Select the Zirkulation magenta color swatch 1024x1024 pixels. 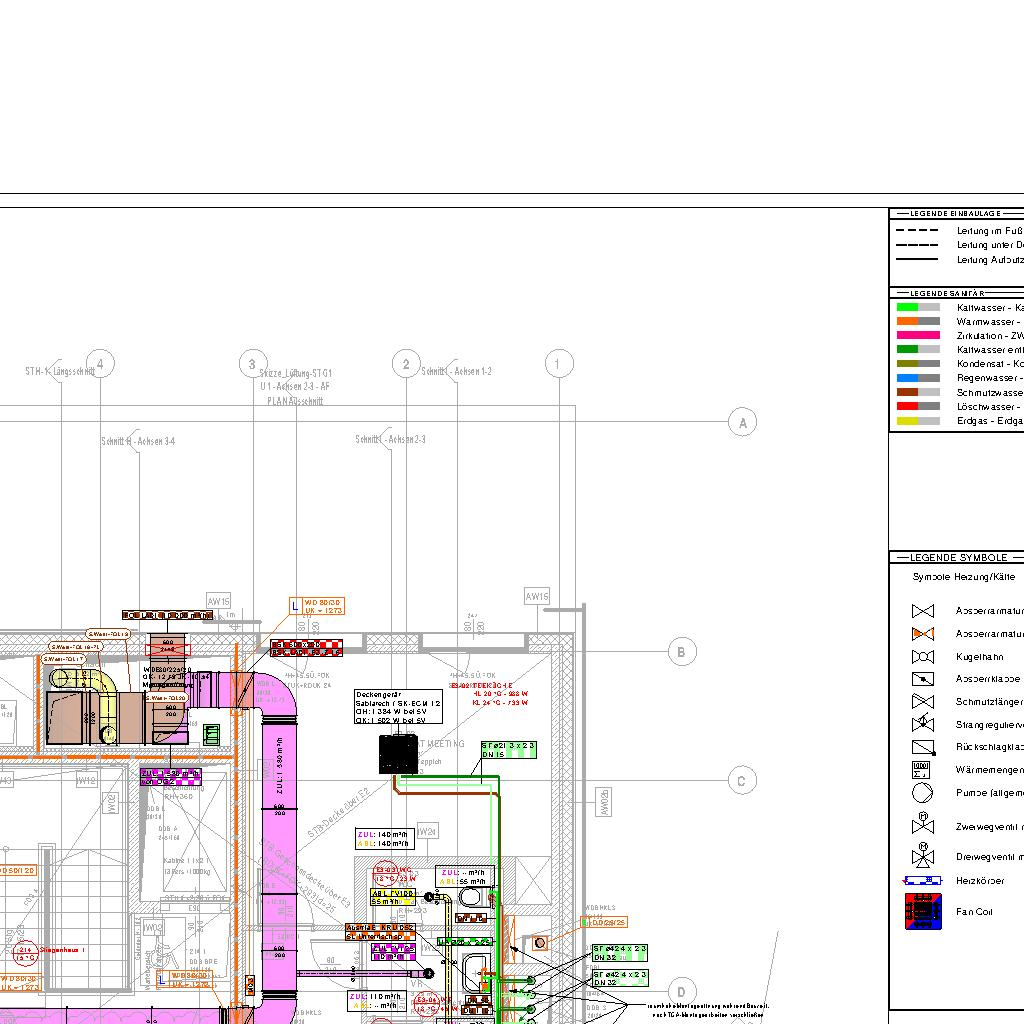[x=908, y=336]
